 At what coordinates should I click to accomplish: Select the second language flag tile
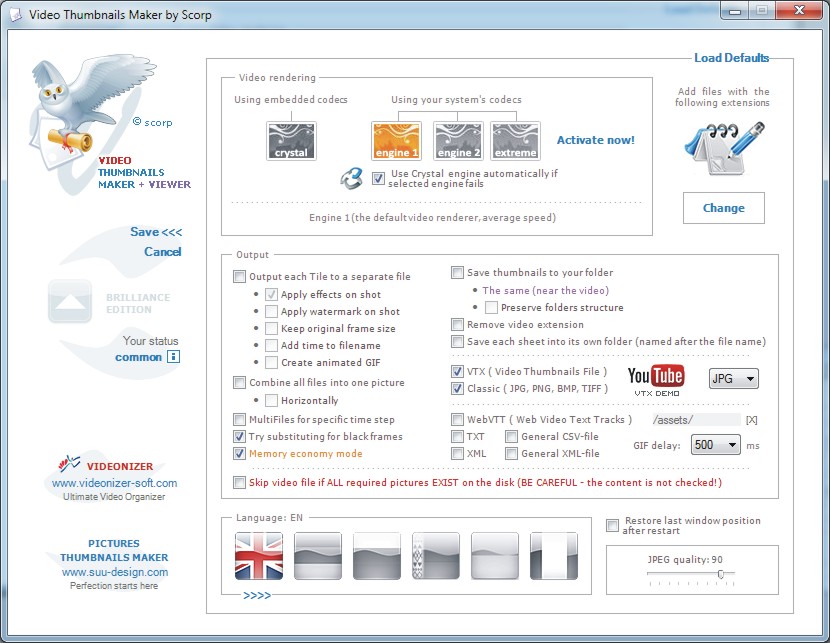tap(318, 556)
